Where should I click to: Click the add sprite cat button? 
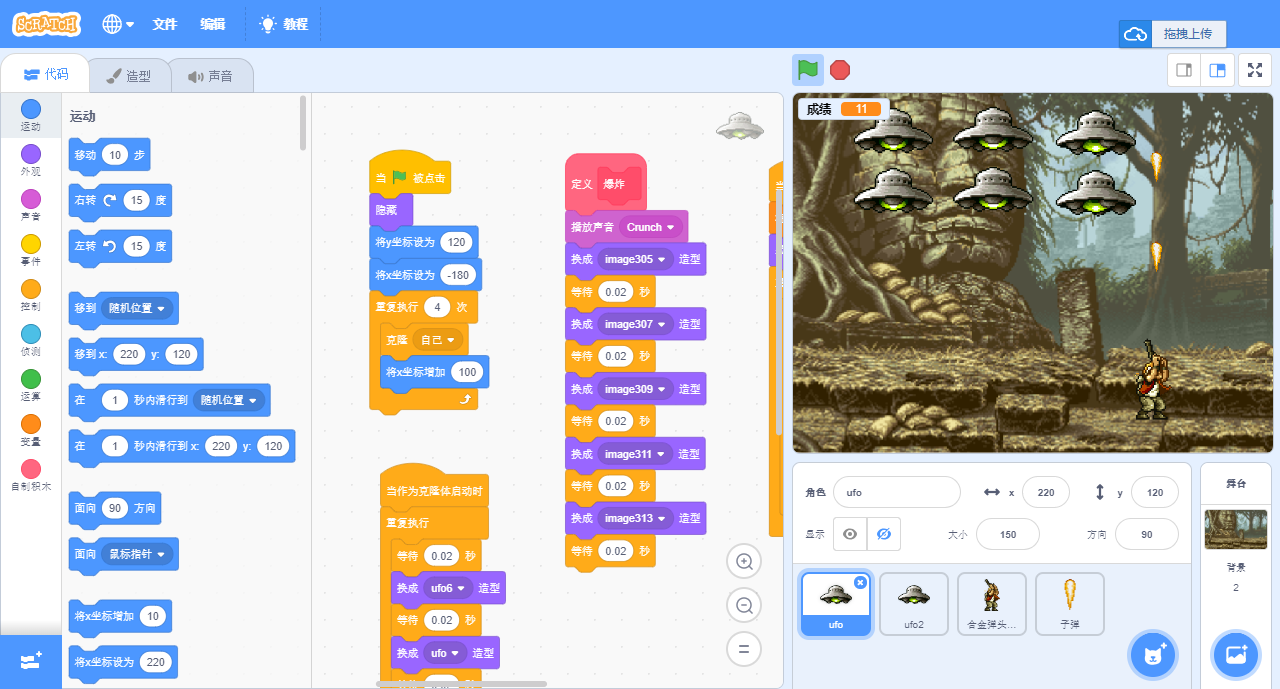tap(1152, 655)
